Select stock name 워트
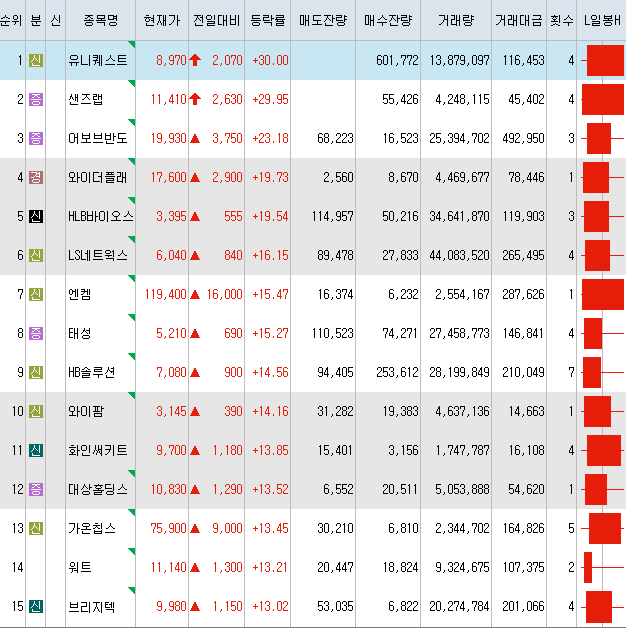This screenshot has height=630, width=626. pos(80,567)
